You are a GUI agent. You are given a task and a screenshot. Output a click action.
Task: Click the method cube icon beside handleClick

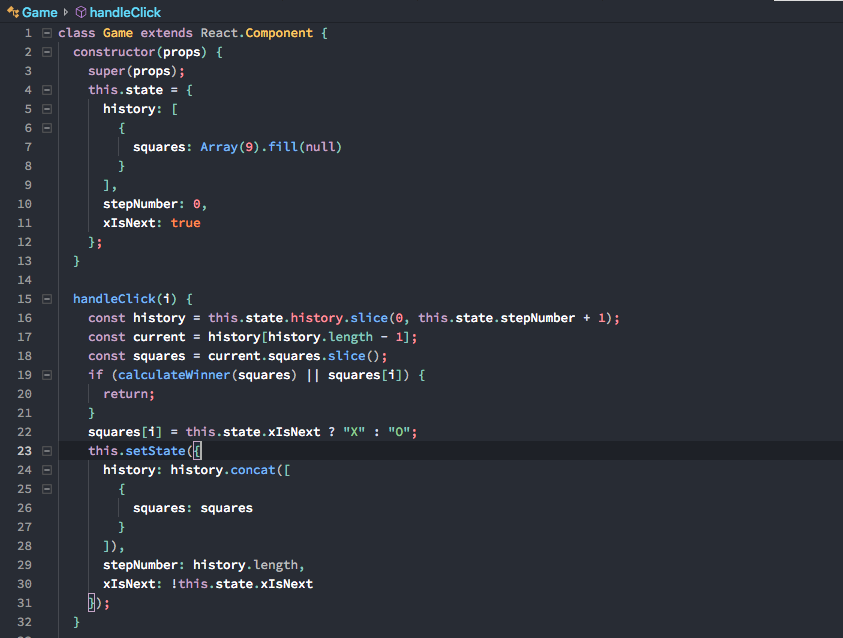(x=81, y=12)
